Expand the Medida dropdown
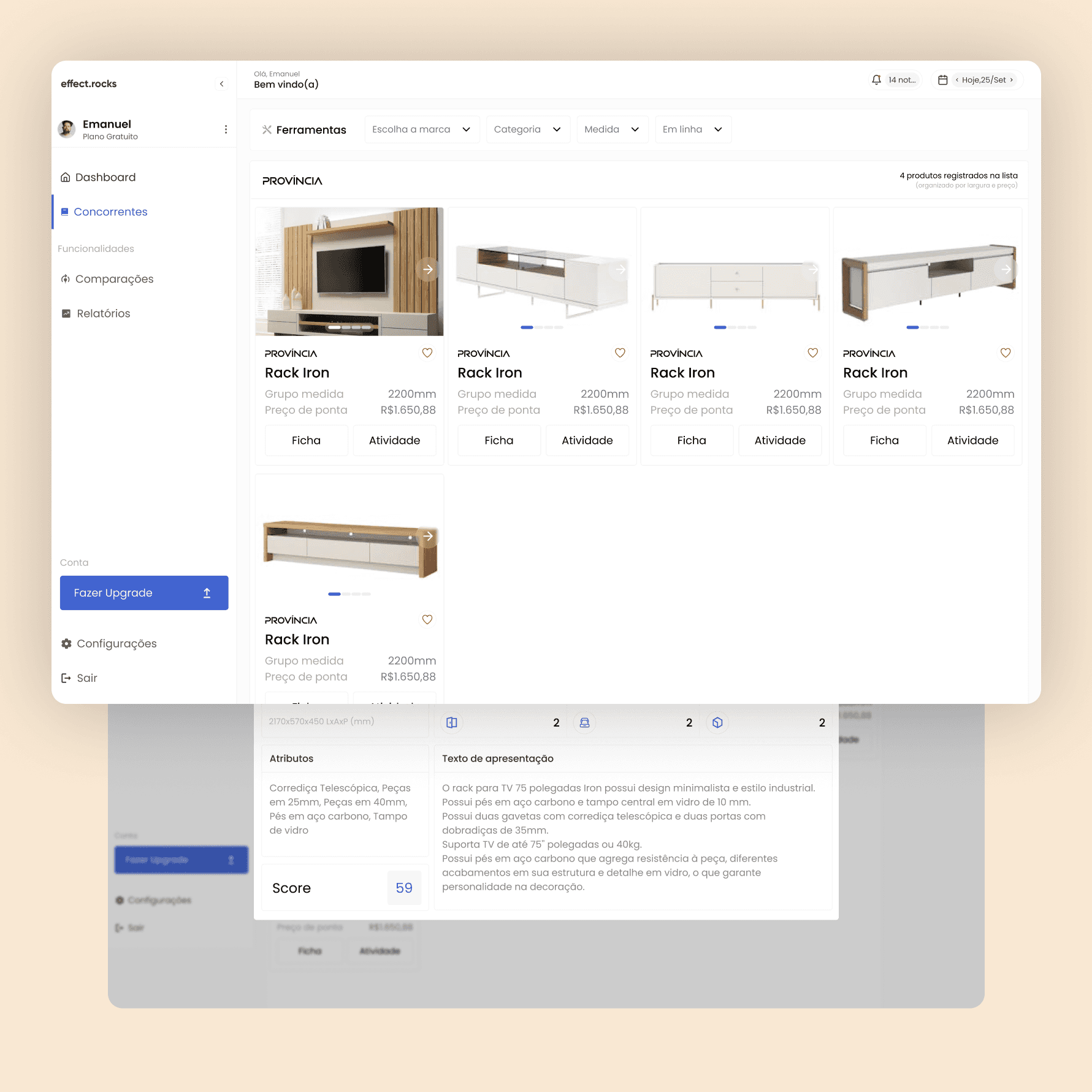This screenshot has width=1092, height=1092. pos(613,129)
